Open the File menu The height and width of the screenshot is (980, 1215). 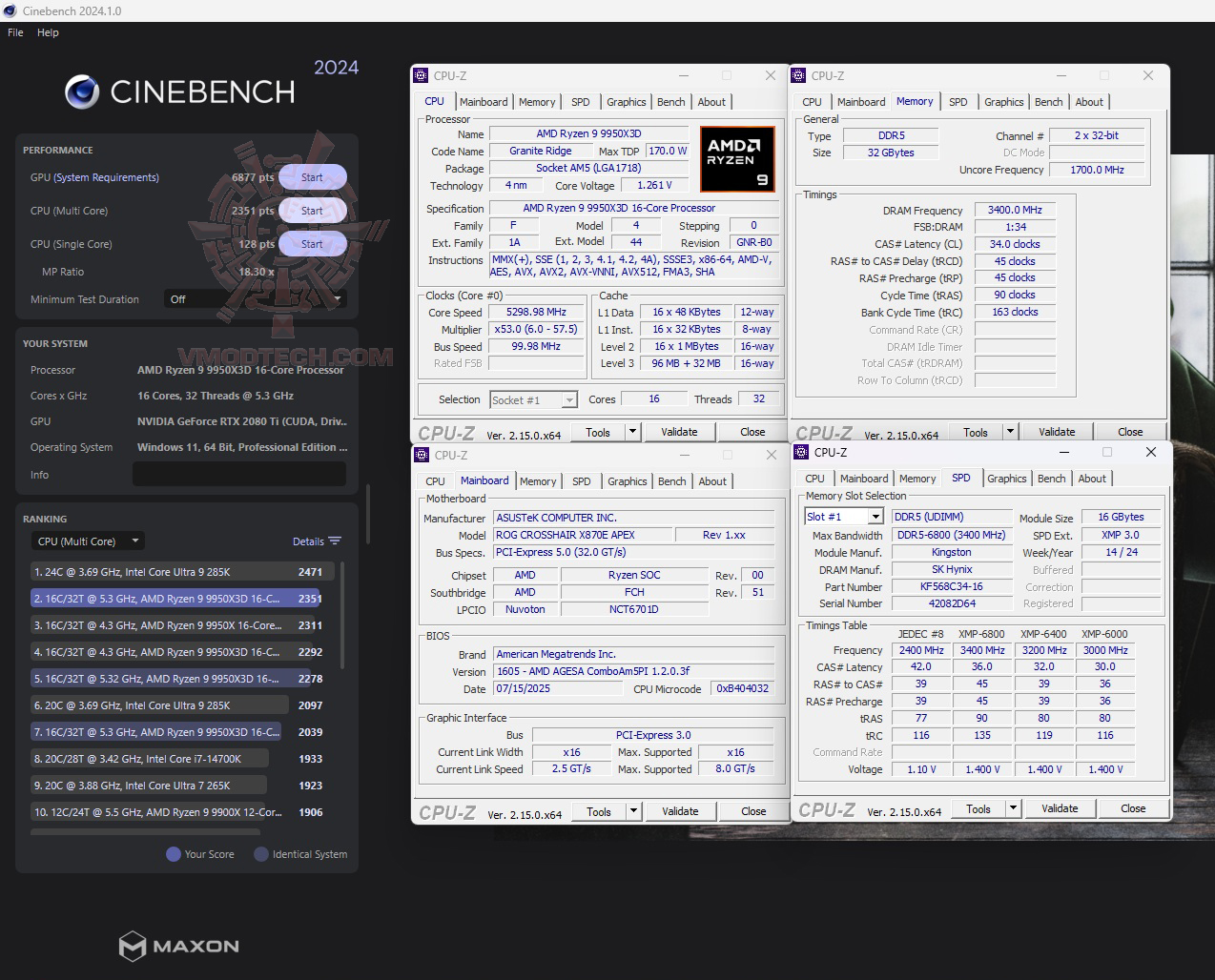click(14, 31)
